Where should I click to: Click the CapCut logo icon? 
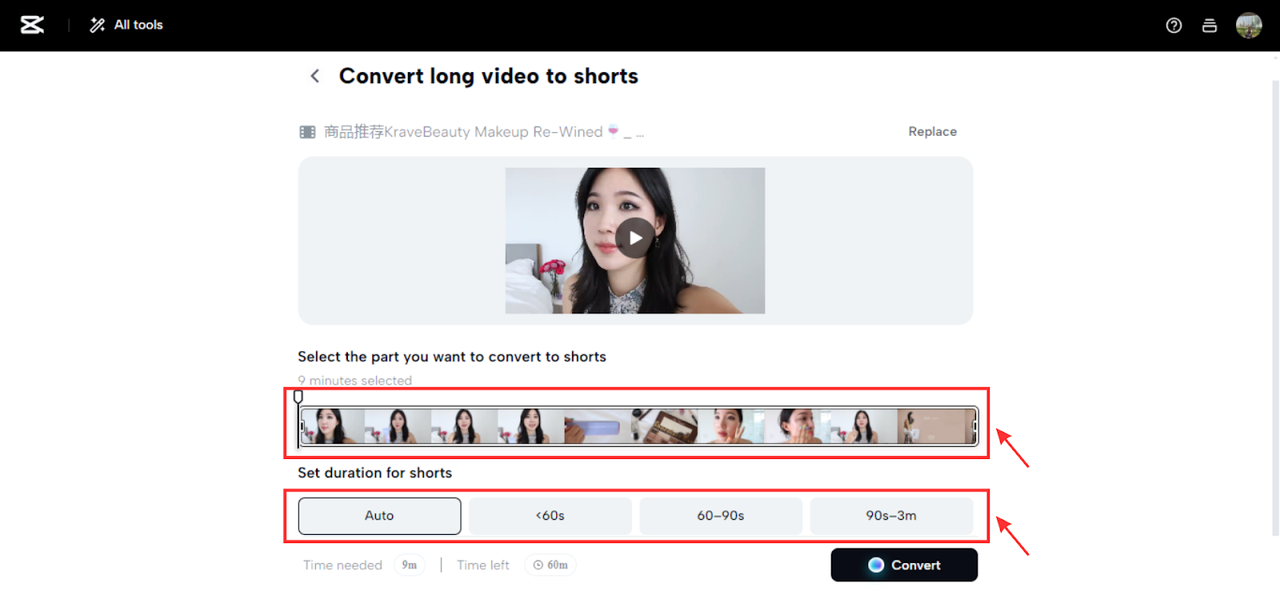(x=32, y=25)
